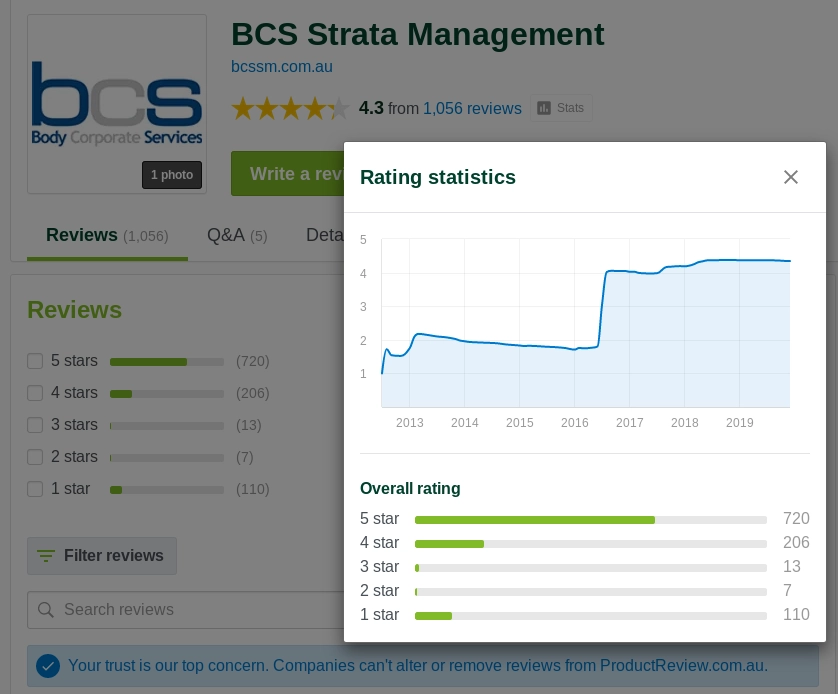Click the (13) count beside 3 stars
The height and width of the screenshot is (694, 838).
click(x=249, y=425)
